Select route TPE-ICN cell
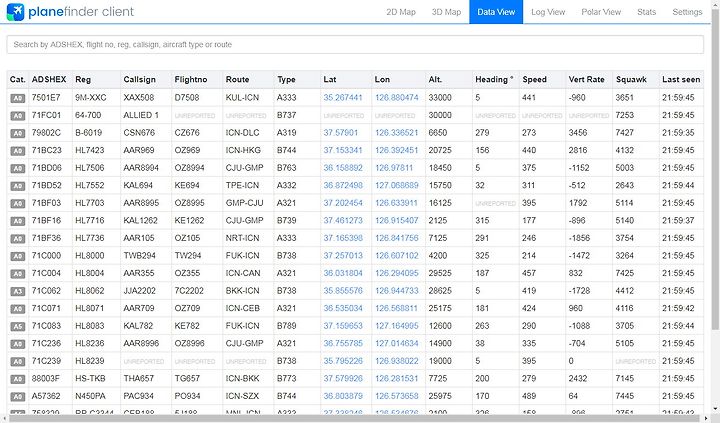 (248, 185)
